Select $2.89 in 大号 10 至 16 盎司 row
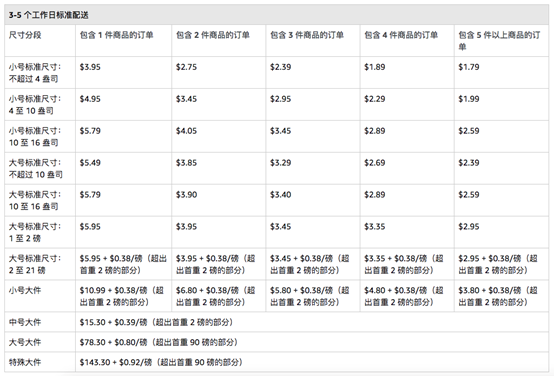The image size is (554, 376). pyautogui.click(x=375, y=195)
